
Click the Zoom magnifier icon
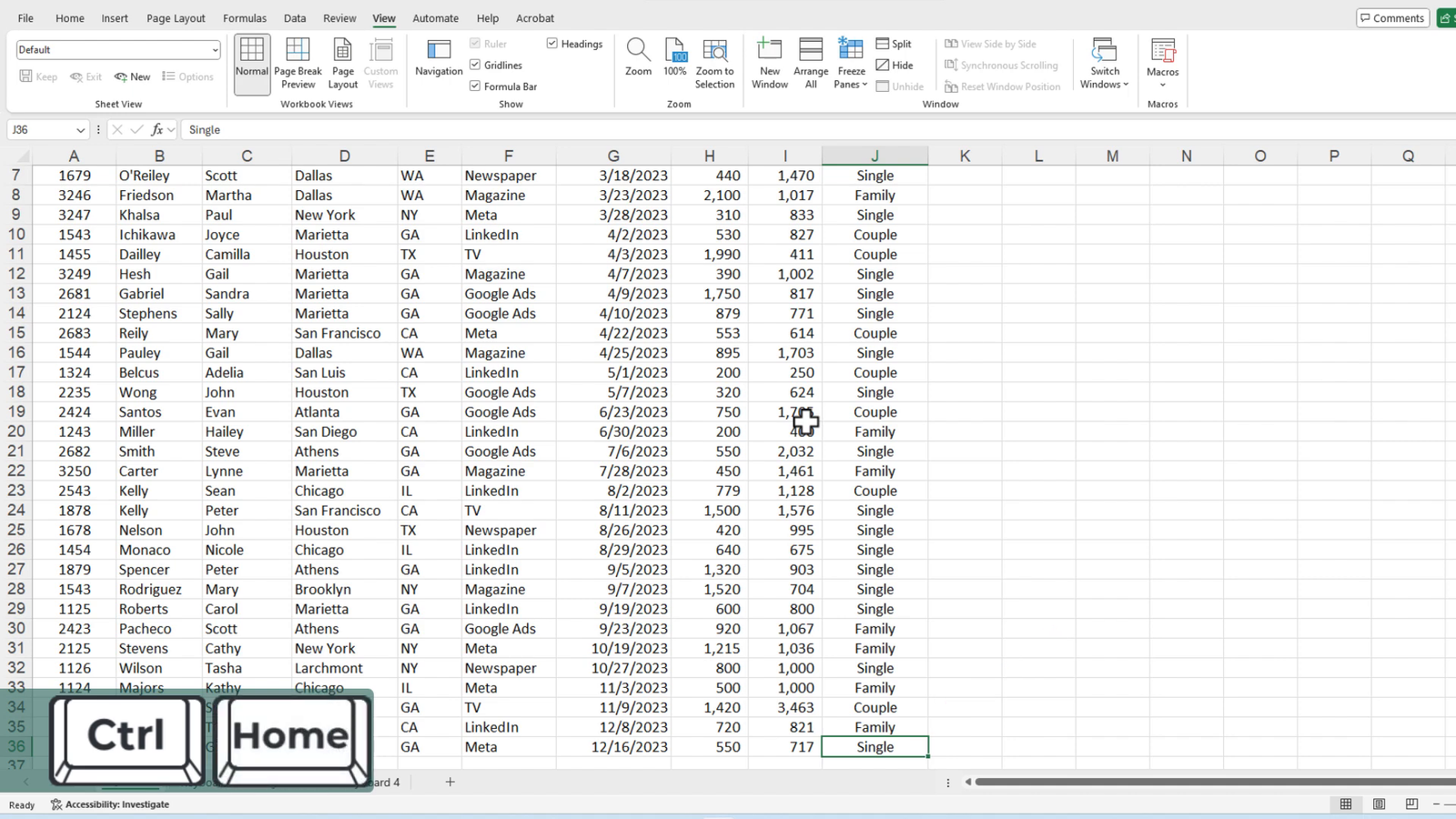638,55
